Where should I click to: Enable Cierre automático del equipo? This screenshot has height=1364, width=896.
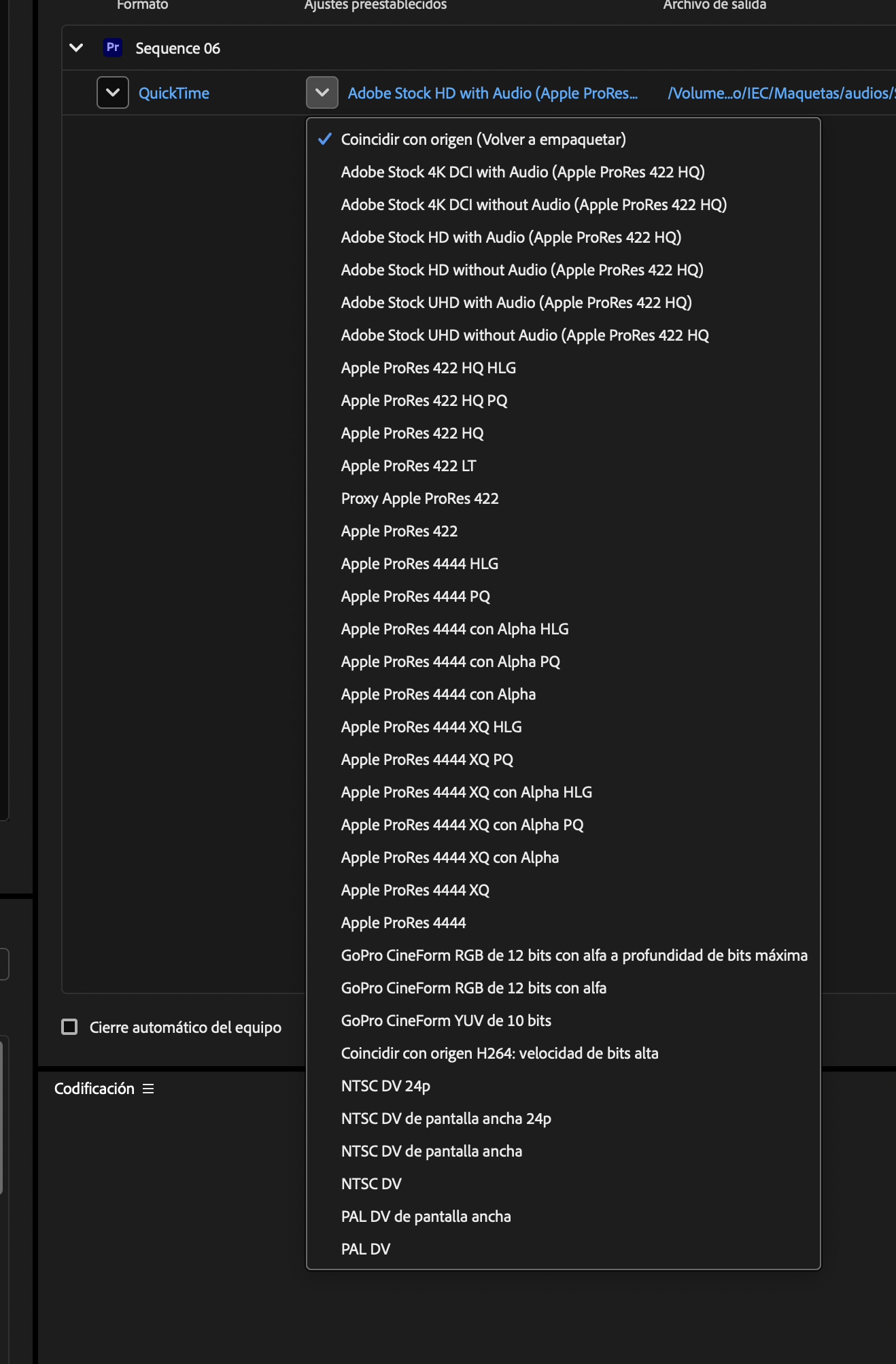(x=70, y=1028)
